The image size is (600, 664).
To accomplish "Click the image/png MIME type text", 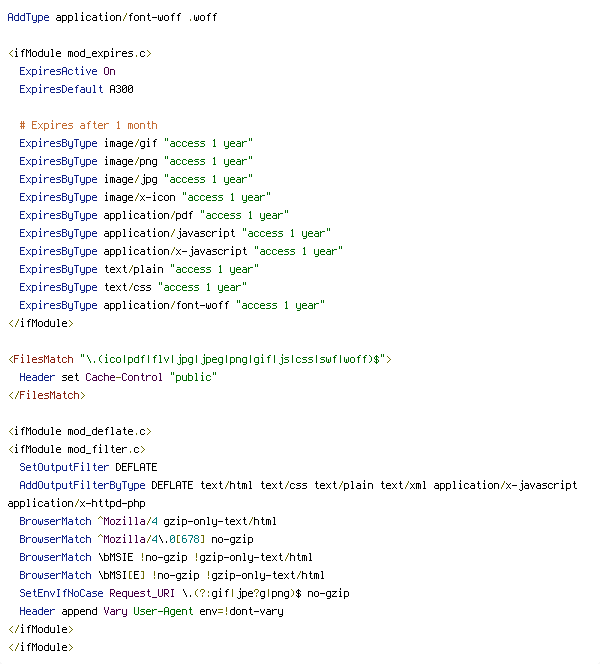I will pyautogui.click(x=131, y=161).
